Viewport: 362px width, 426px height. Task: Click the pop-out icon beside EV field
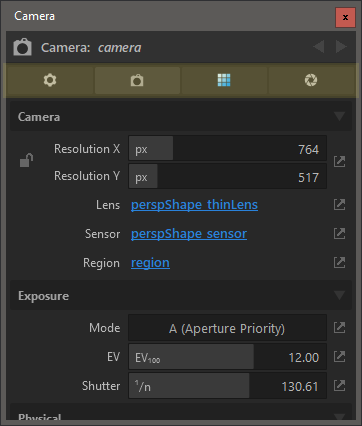click(339, 357)
